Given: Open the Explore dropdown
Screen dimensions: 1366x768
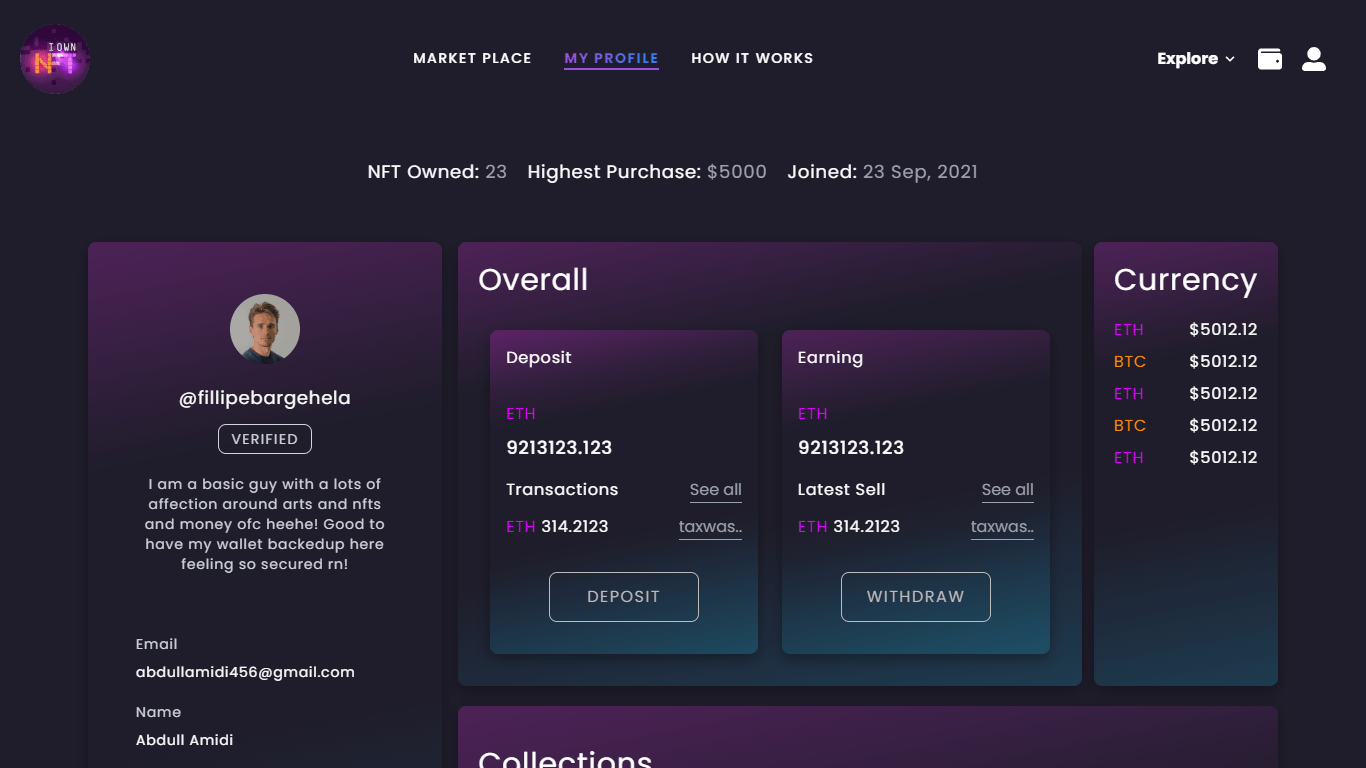Looking at the screenshot, I should click(1195, 58).
